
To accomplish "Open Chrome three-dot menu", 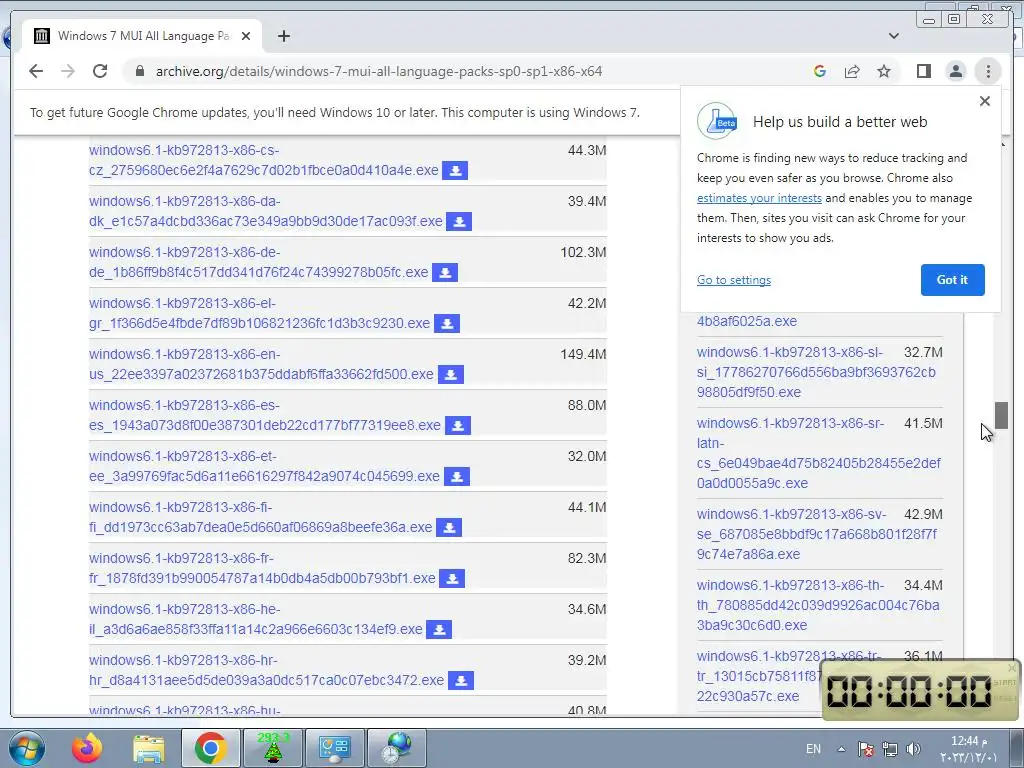I will coord(988,71).
